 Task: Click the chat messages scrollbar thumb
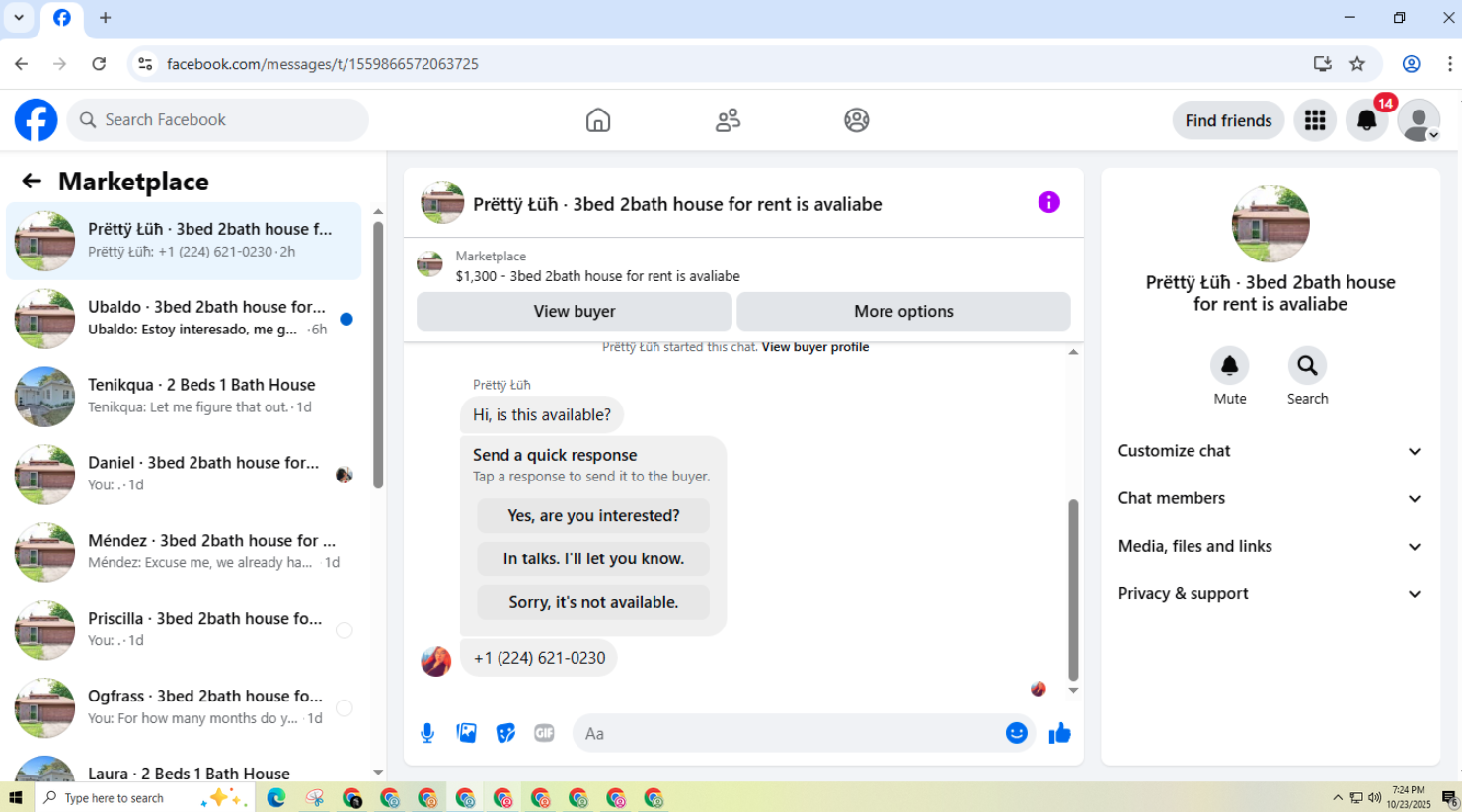(1073, 589)
